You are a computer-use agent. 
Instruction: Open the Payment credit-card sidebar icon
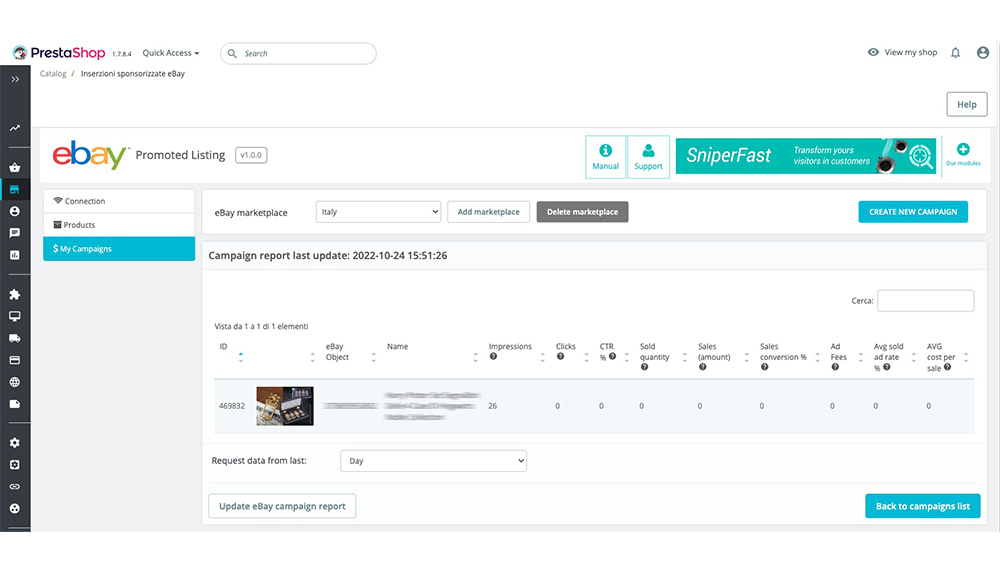click(x=15, y=360)
